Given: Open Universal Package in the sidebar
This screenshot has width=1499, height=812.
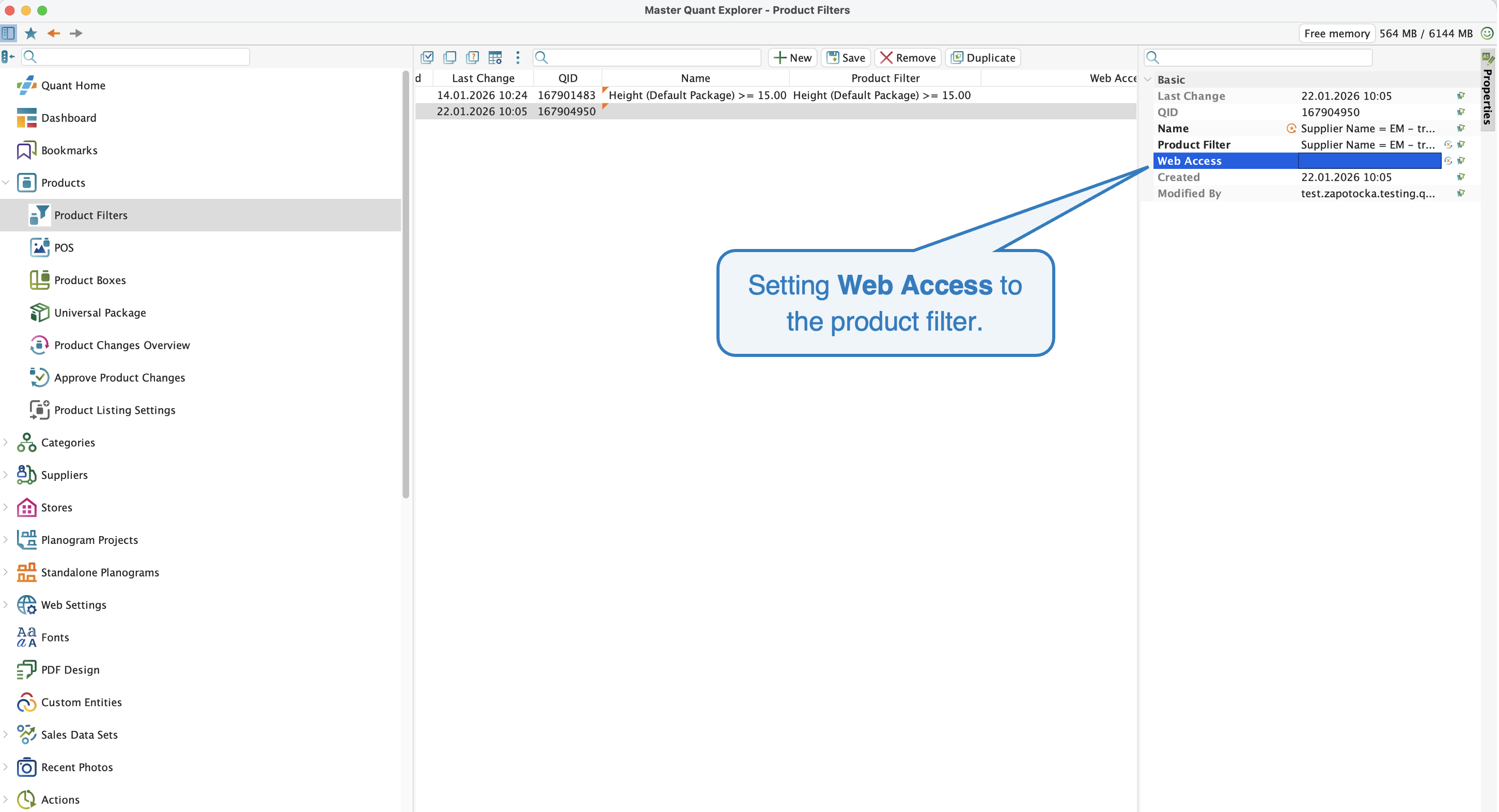Looking at the screenshot, I should (87, 313).
